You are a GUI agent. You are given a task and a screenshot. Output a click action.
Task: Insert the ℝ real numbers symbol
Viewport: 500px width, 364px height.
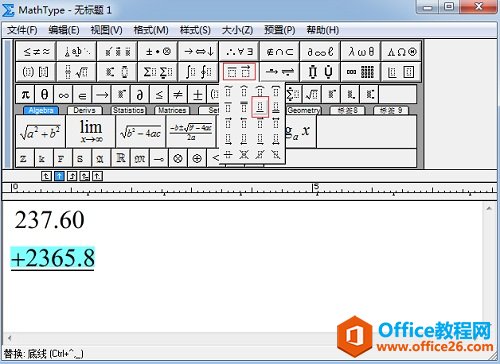[x=121, y=158]
